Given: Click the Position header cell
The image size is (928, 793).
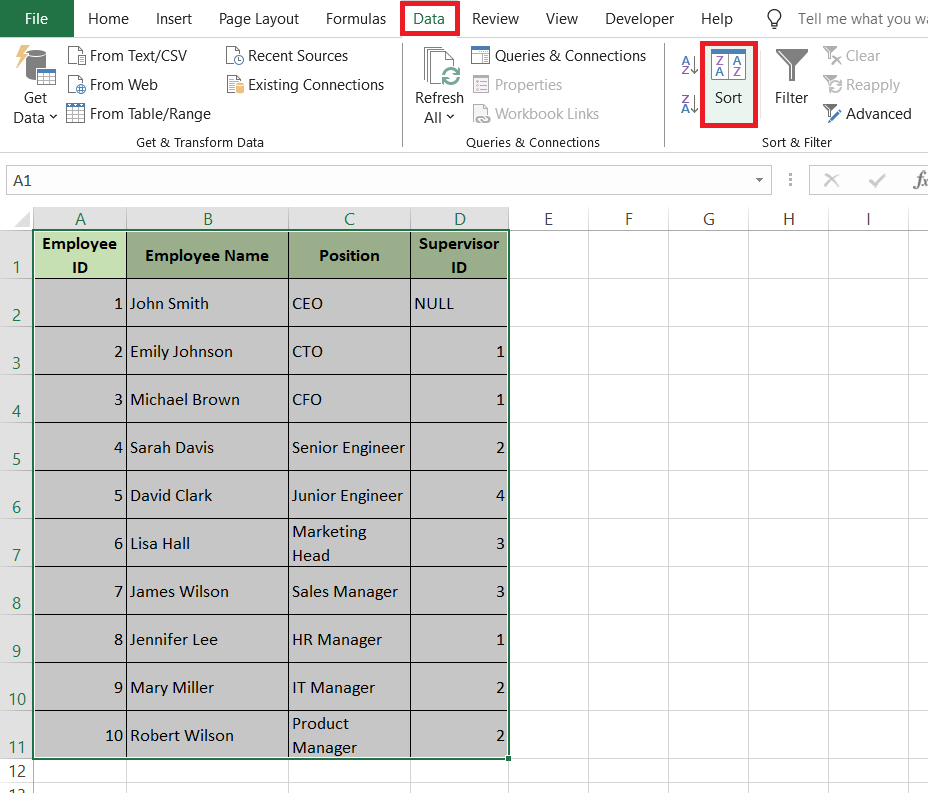Looking at the screenshot, I should pos(349,255).
